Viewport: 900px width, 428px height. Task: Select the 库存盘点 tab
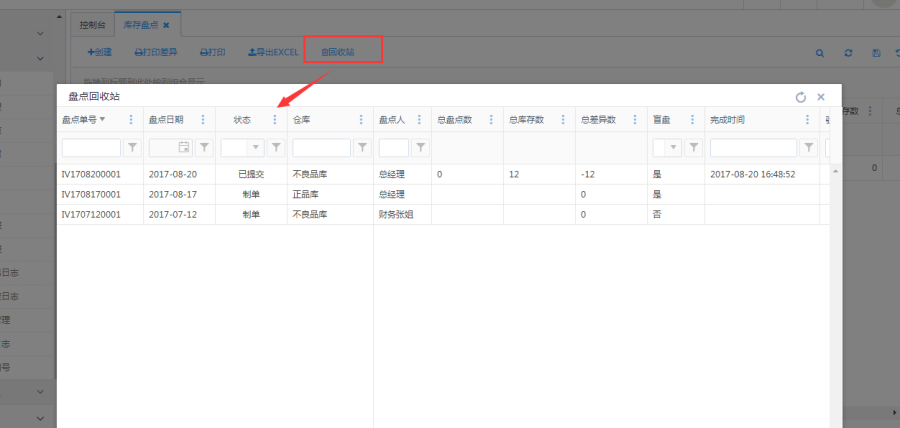(141, 23)
